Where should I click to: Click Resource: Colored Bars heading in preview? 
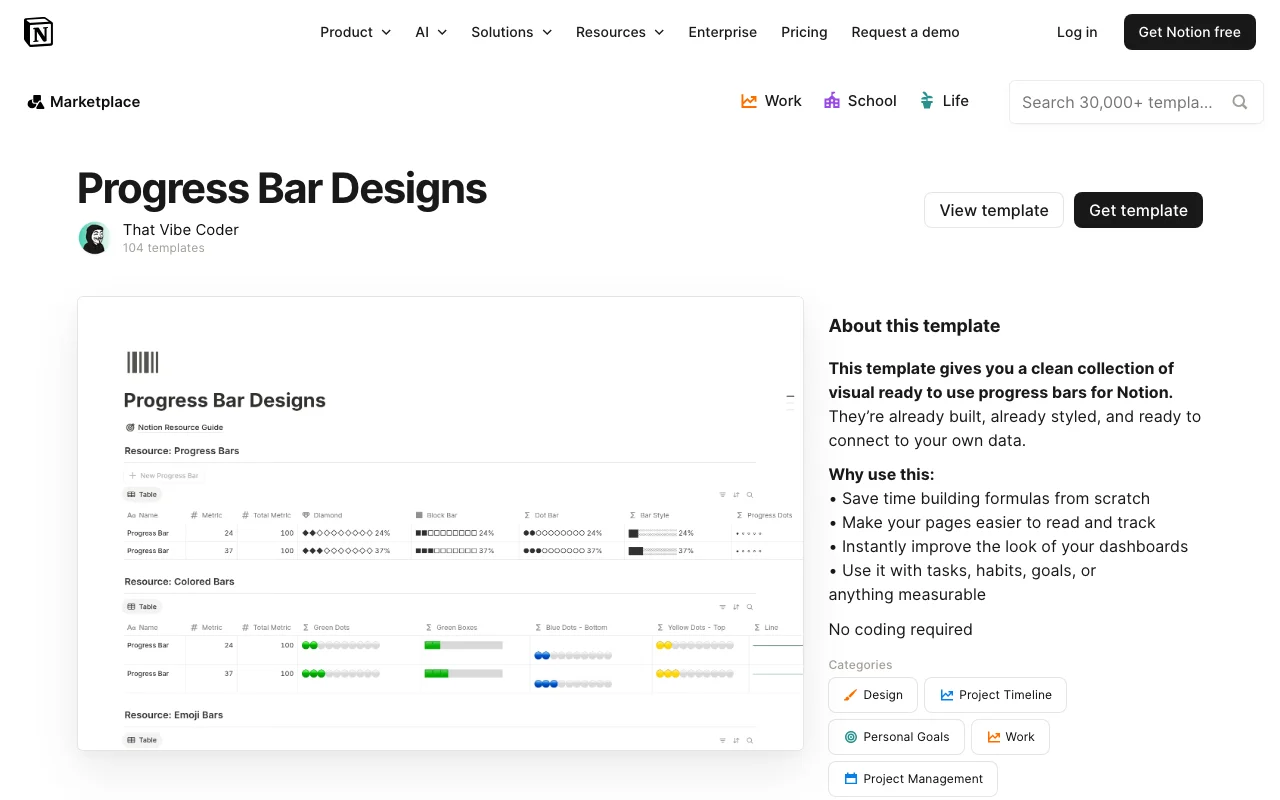pos(179,581)
